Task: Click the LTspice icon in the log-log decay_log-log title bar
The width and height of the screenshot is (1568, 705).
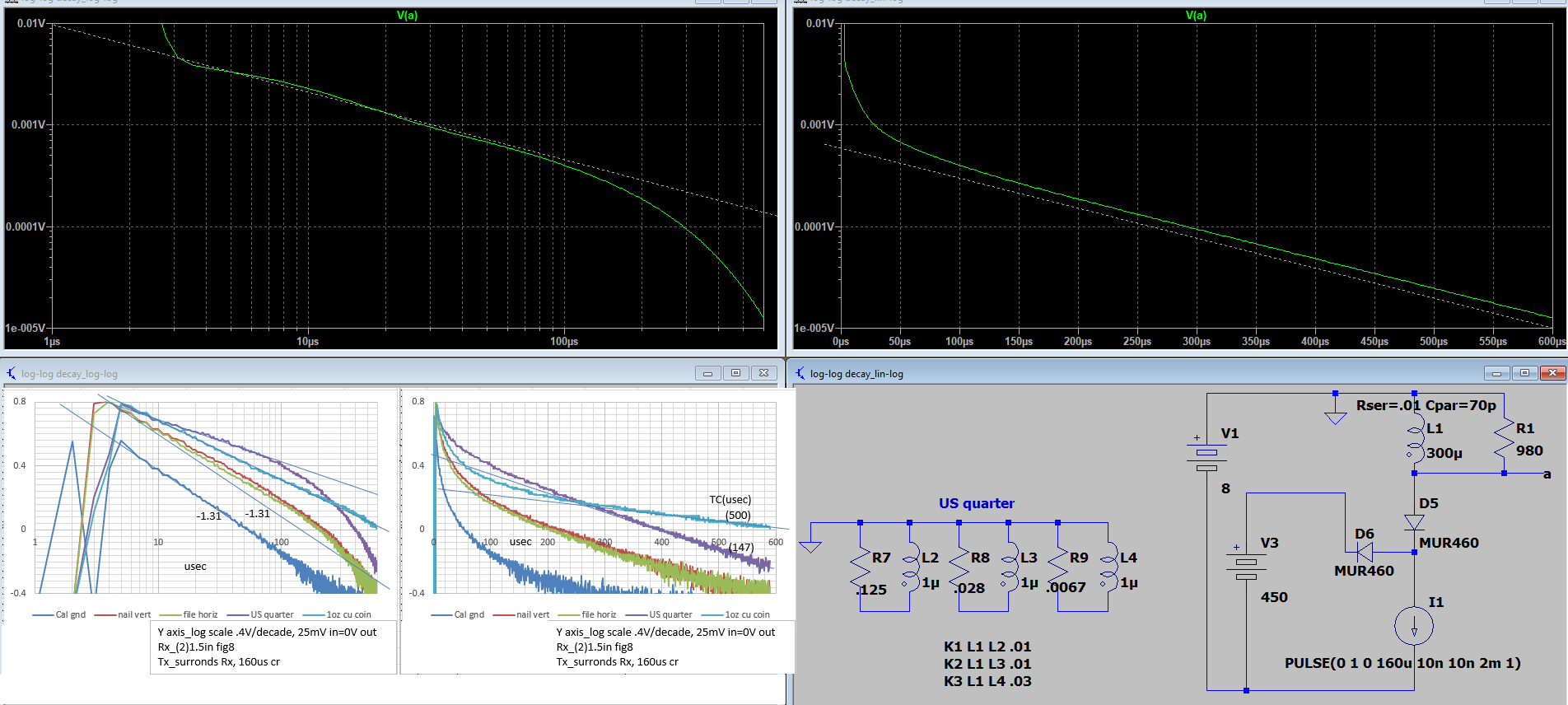Action: (x=11, y=373)
